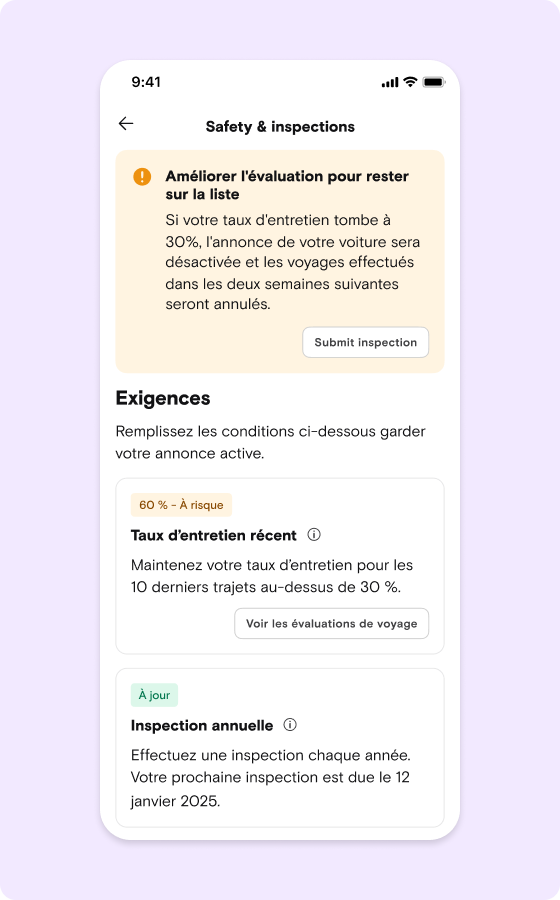Tap the Wi-Fi status icon
Image resolution: width=560 pixels, height=900 pixels.
tap(410, 82)
